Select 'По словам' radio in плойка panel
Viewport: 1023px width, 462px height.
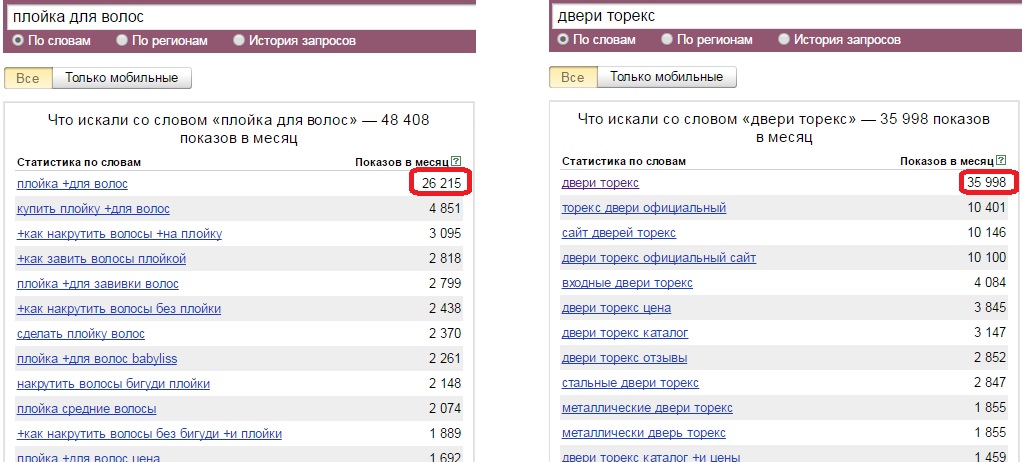18,40
